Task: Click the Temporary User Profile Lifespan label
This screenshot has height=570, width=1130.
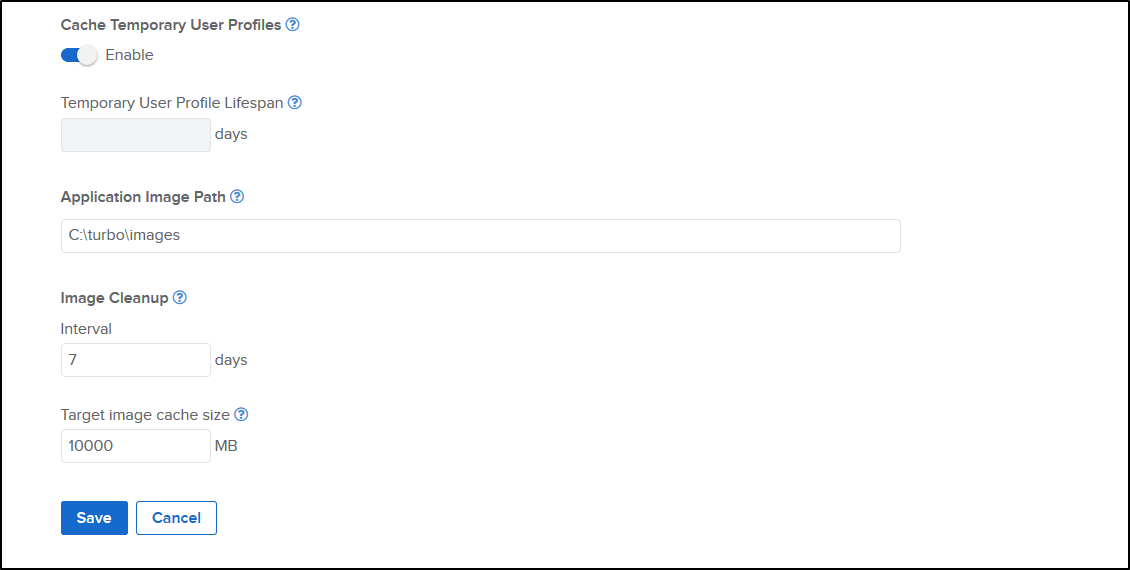Action: tap(172, 102)
